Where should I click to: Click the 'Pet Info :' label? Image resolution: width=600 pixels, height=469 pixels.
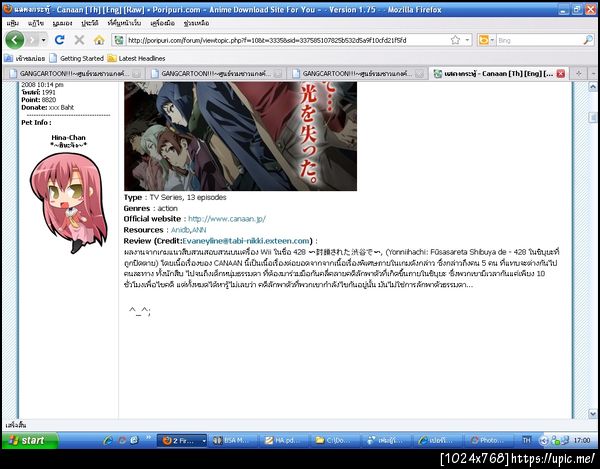coord(36,122)
